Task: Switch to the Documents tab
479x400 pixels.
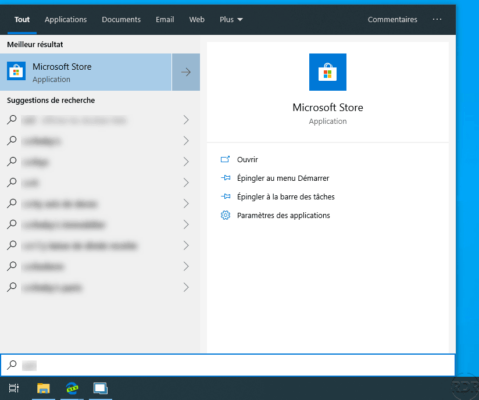Action: pyautogui.click(x=121, y=20)
